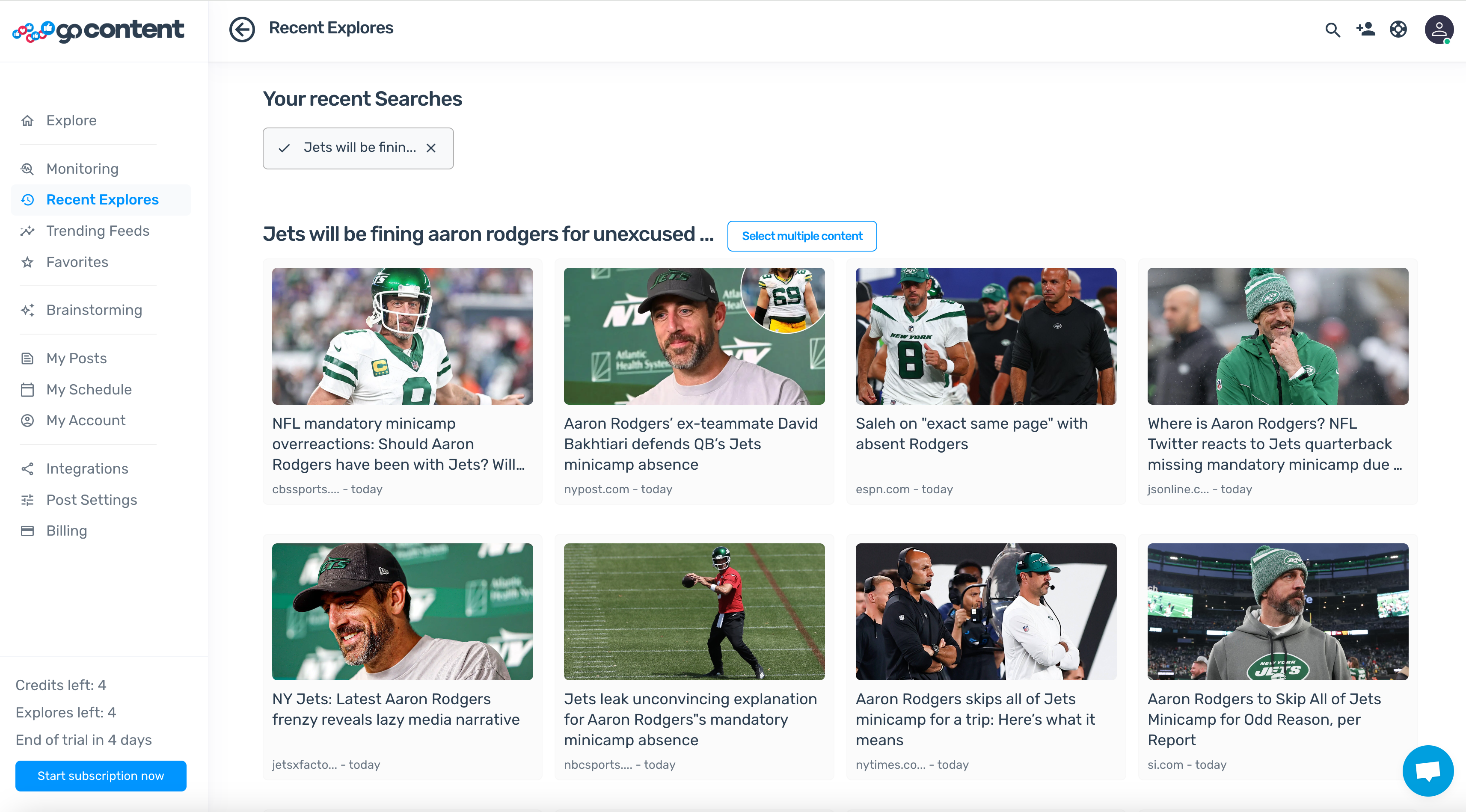Go to Explore in sidebar

[x=71, y=121]
